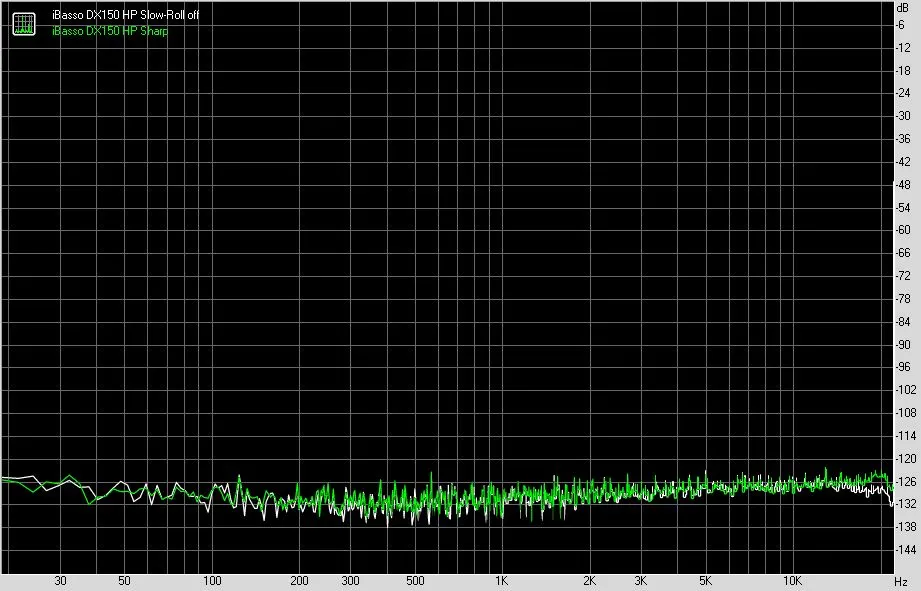
Task: Click the '1K' frequency axis label
Action: click(501, 581)
